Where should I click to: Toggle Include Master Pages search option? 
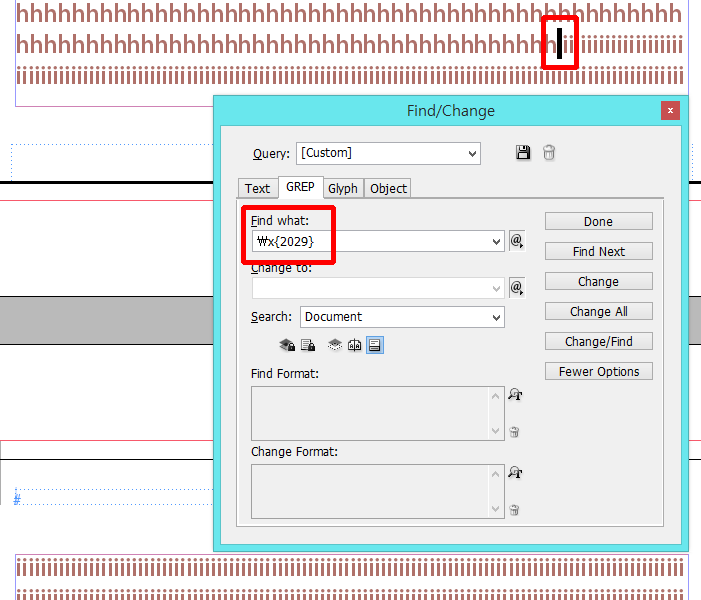355,345
